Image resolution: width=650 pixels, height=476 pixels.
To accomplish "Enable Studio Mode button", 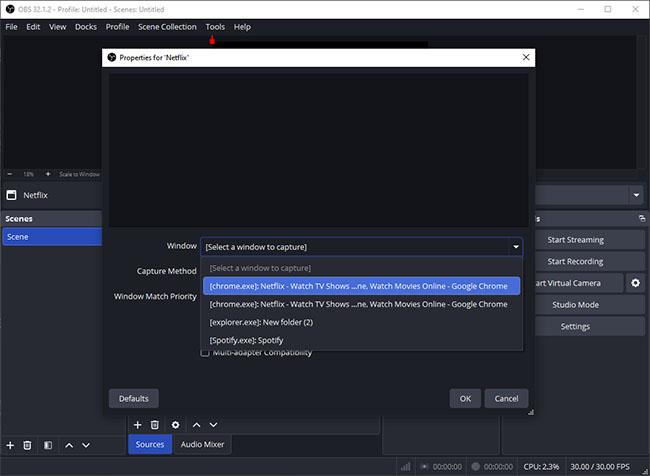I will [x=589, y=305].
